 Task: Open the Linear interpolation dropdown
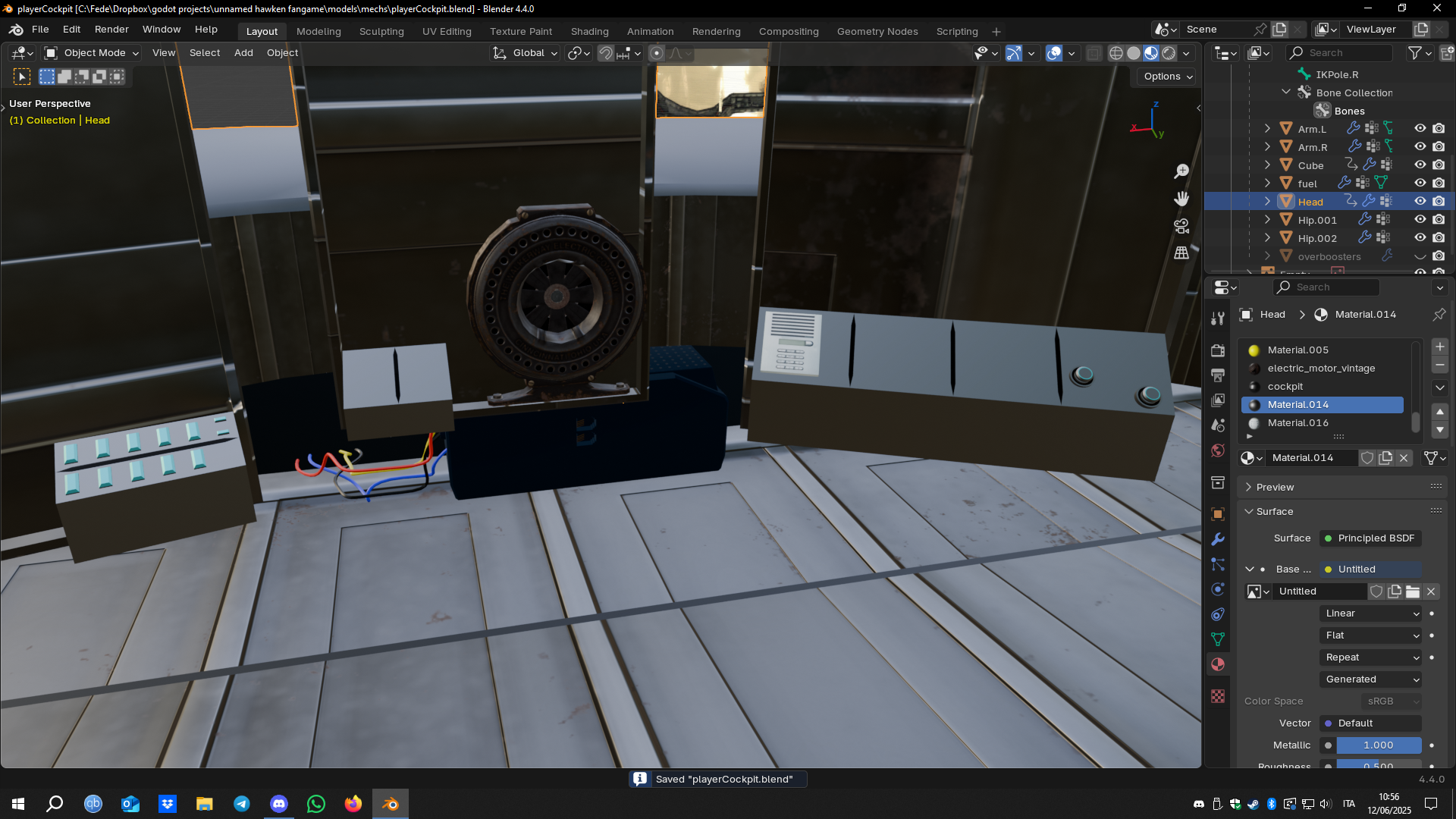tap(1371, 613)
